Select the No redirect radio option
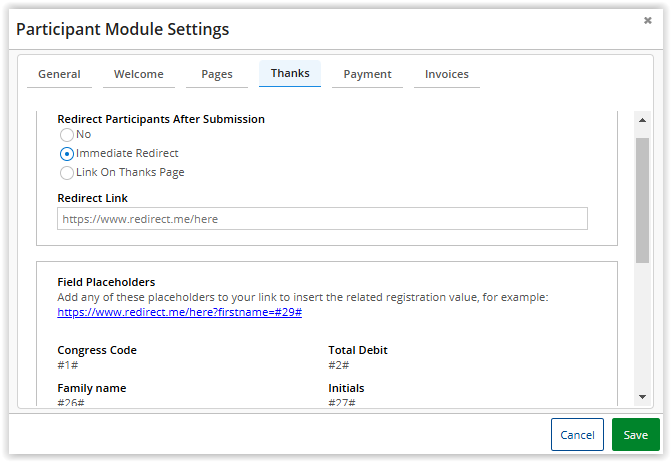671x462 pixels. tap(67, 135)
